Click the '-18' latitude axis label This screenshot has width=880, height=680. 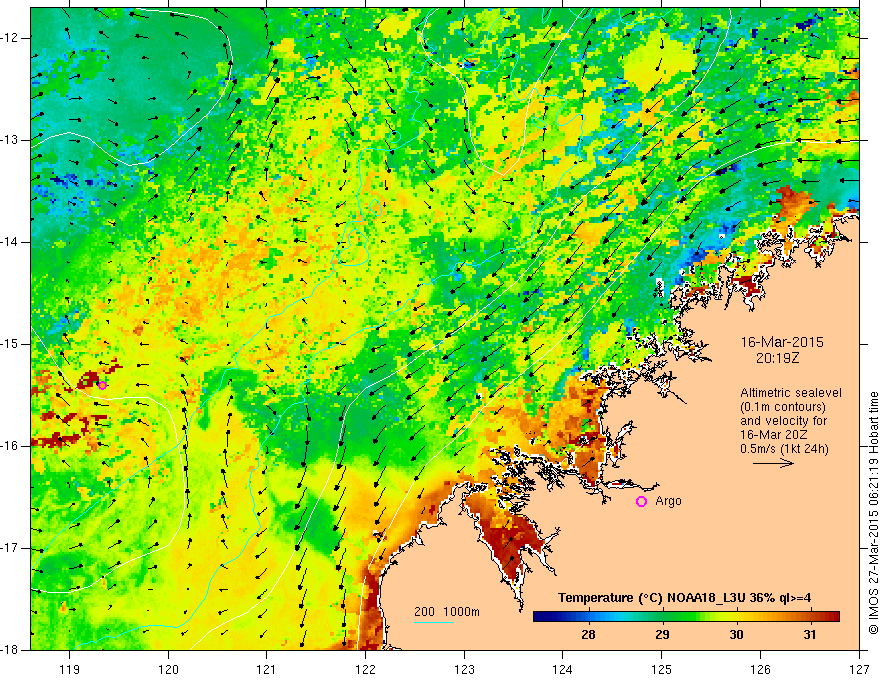pyautogui.click(x=10, y=650)
